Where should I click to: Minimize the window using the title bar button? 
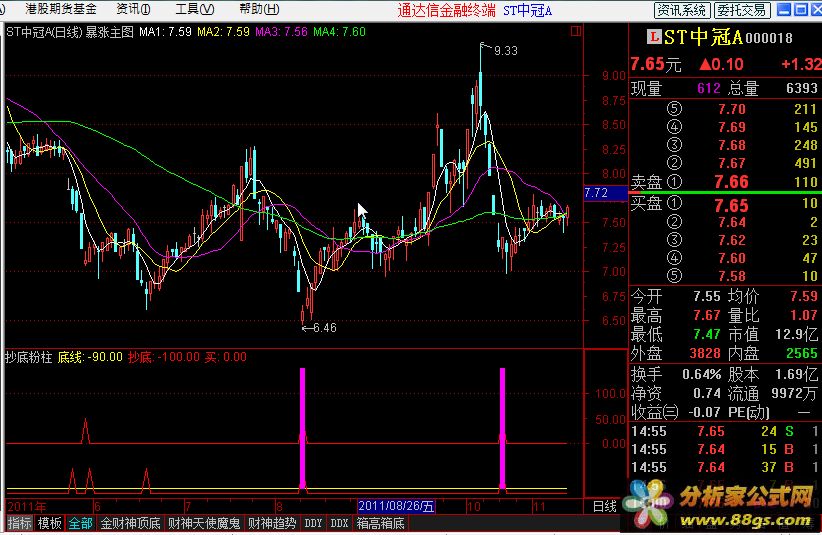tap(784, 9)
